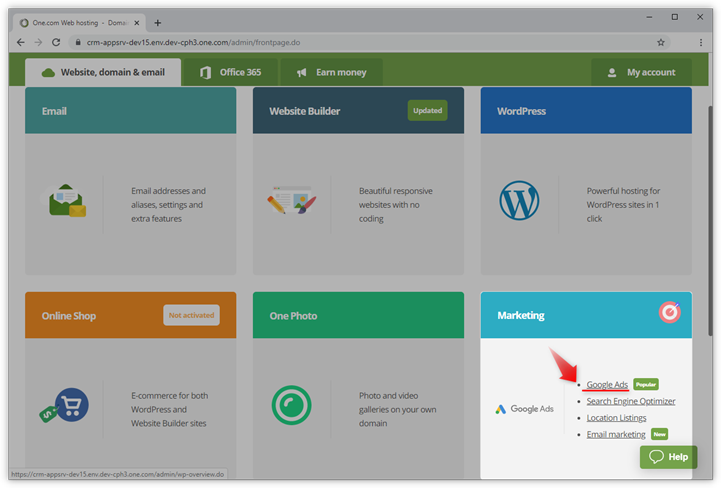
Task: Click the New badge next to Email marketing
Action: tap(659, 434)
